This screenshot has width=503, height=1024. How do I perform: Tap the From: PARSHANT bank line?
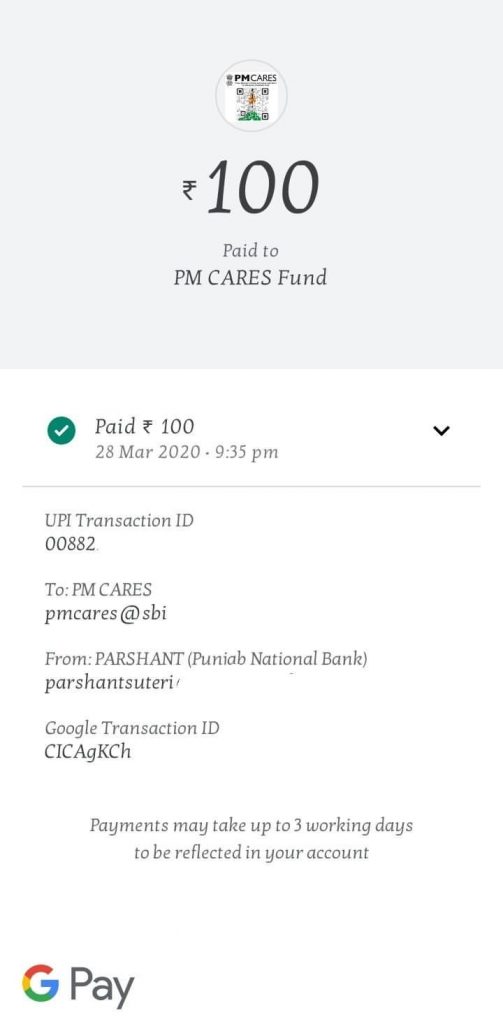pos(206,659)
